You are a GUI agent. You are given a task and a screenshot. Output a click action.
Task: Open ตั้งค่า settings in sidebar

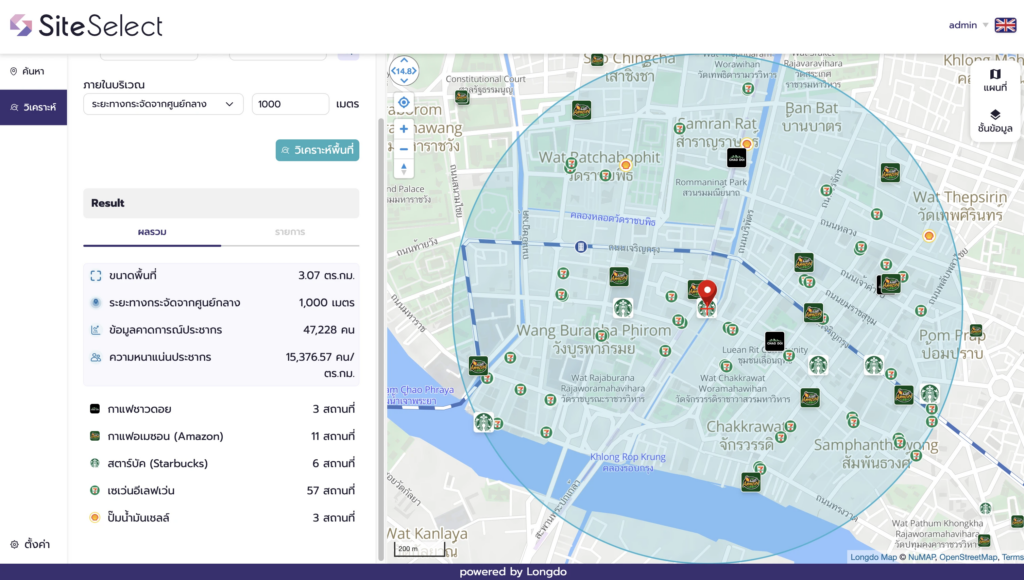click(31, 544)
